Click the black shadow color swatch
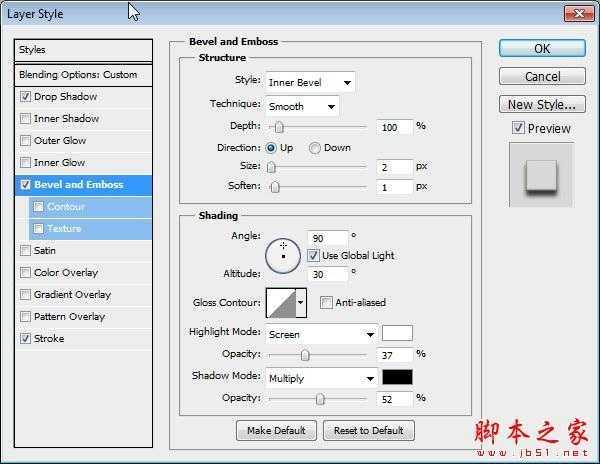This screenshot has width=600, height=464. (397, 377)
